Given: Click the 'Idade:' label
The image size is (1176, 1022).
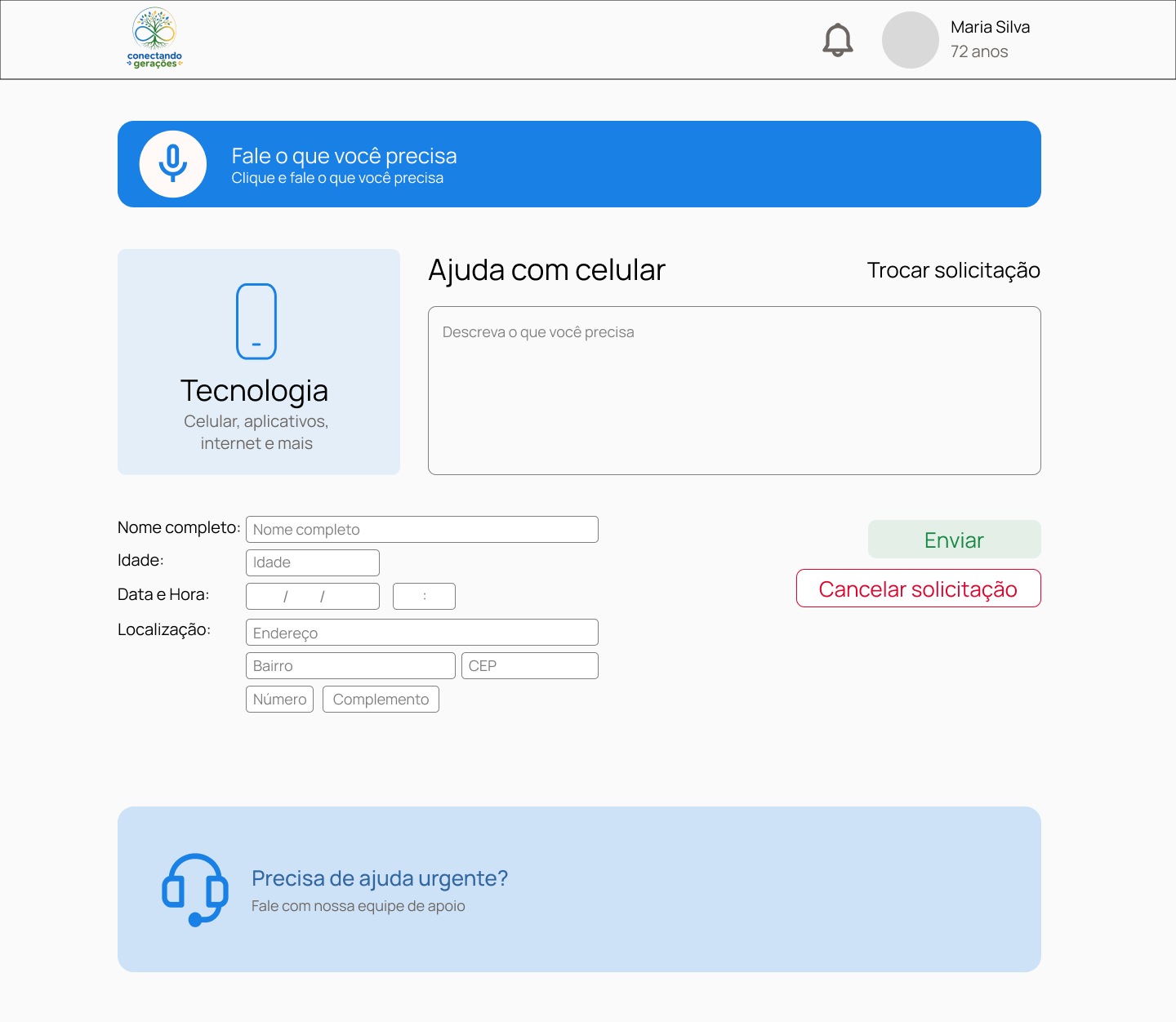Looking at the screenshot, I should pyautogui.click(x=140, y=560).
